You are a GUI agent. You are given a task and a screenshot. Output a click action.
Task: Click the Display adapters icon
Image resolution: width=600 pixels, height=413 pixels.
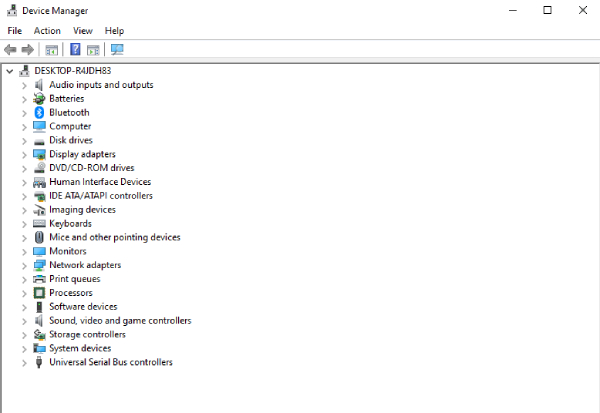(39, 154)
